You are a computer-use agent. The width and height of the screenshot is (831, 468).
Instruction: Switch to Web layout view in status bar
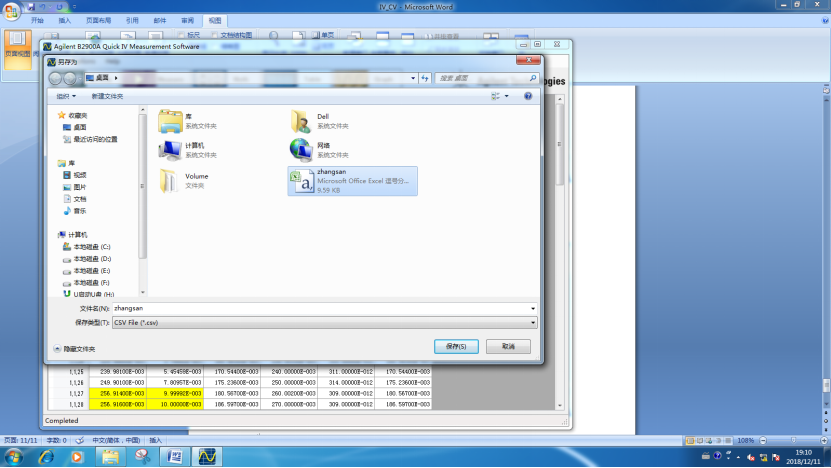(x=709, y=440)
